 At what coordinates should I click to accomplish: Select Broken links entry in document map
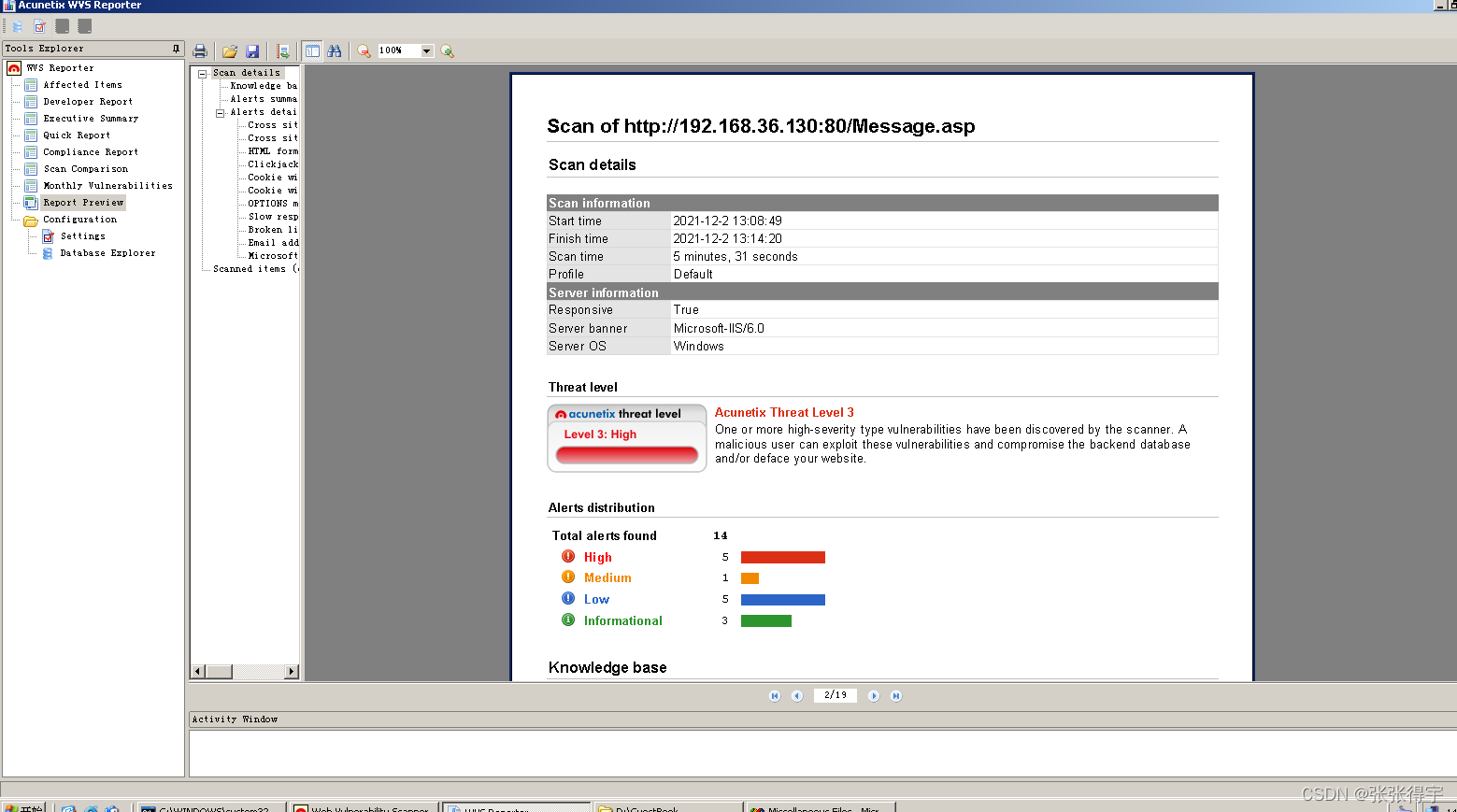273,230
